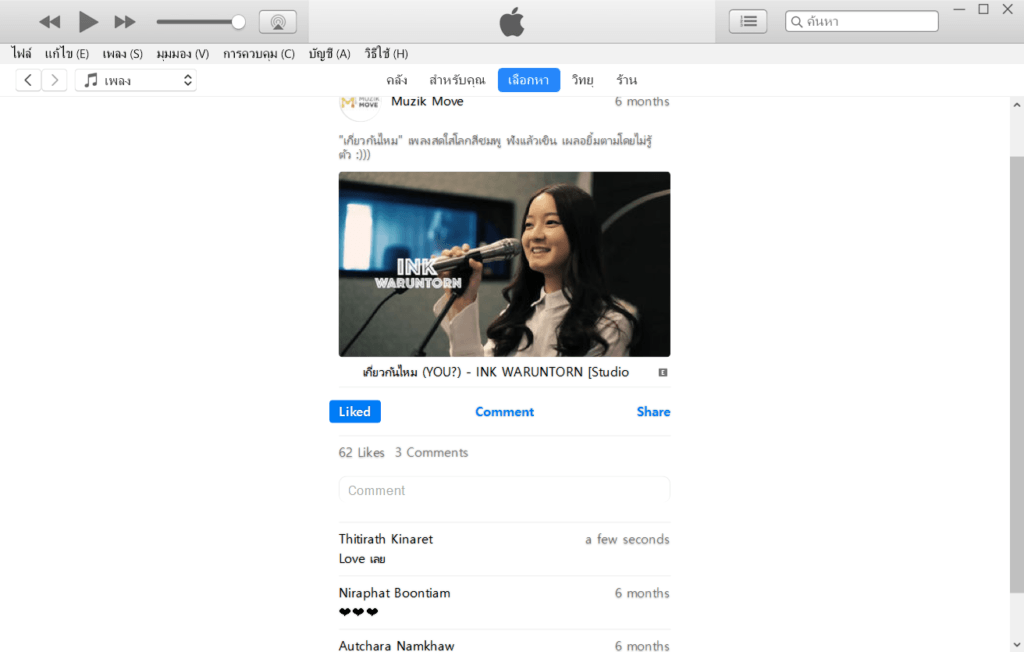1024x652 pixels.
Task: Switch to the คลัง tab
Action: (397, 80)
